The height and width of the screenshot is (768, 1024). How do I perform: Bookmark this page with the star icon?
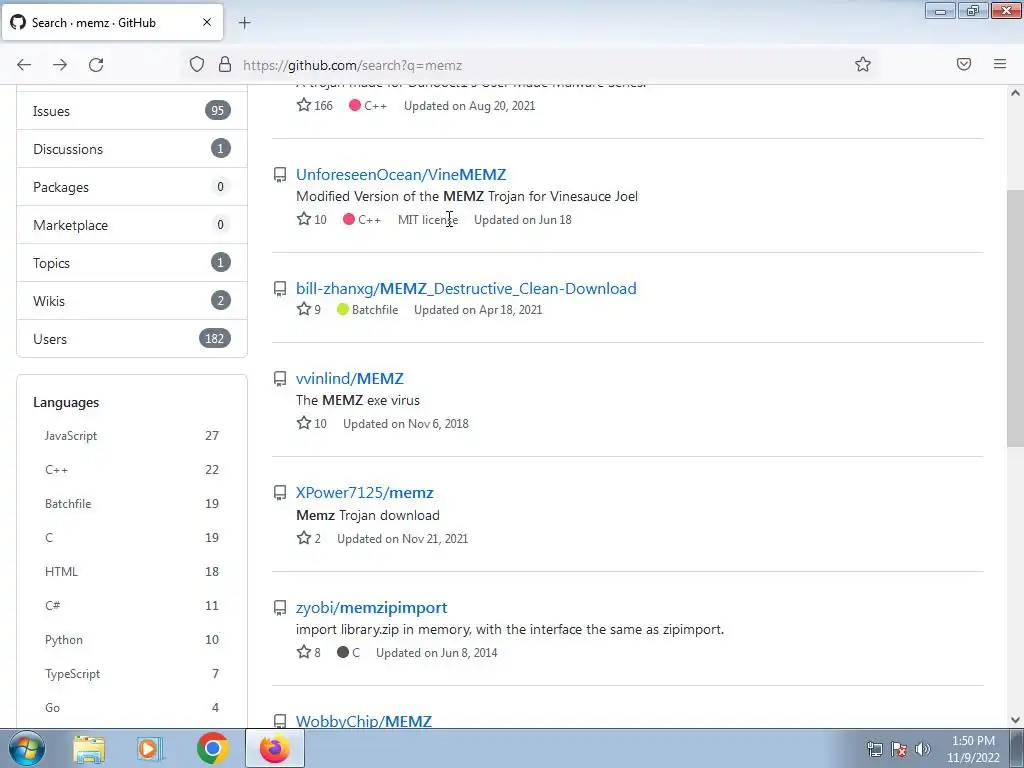(863, 64)
